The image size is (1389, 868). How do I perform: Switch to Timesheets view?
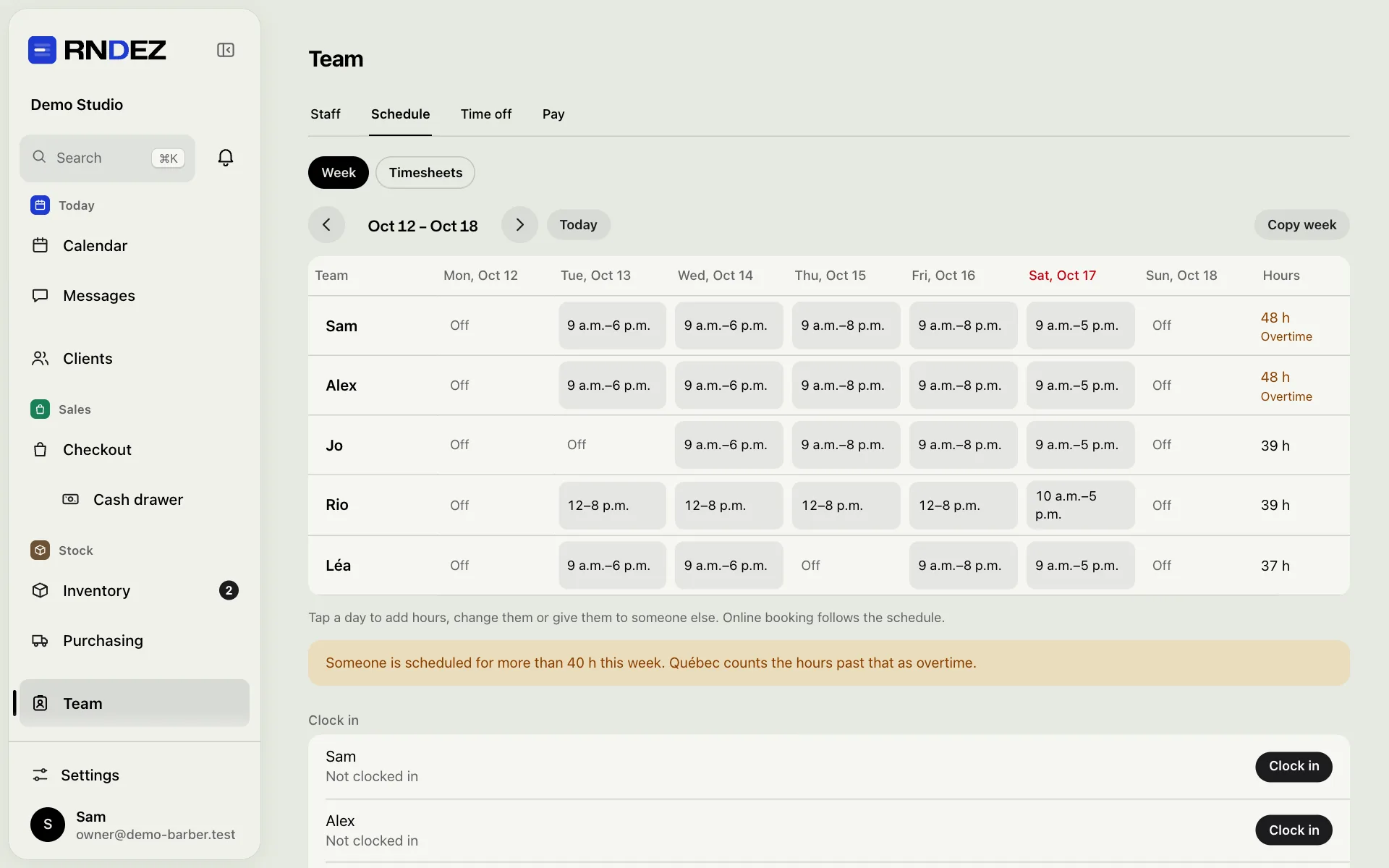click(x=425, y=173)
